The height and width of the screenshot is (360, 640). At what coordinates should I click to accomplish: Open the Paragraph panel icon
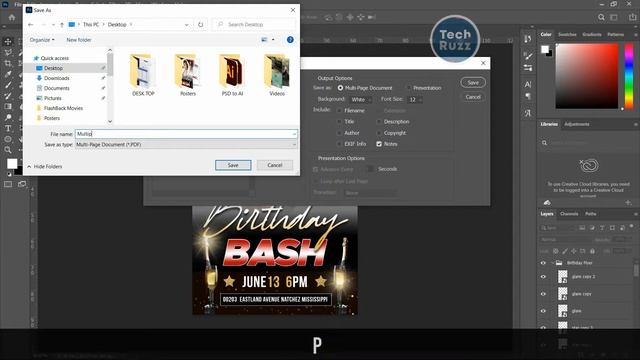tap(528, 96)
